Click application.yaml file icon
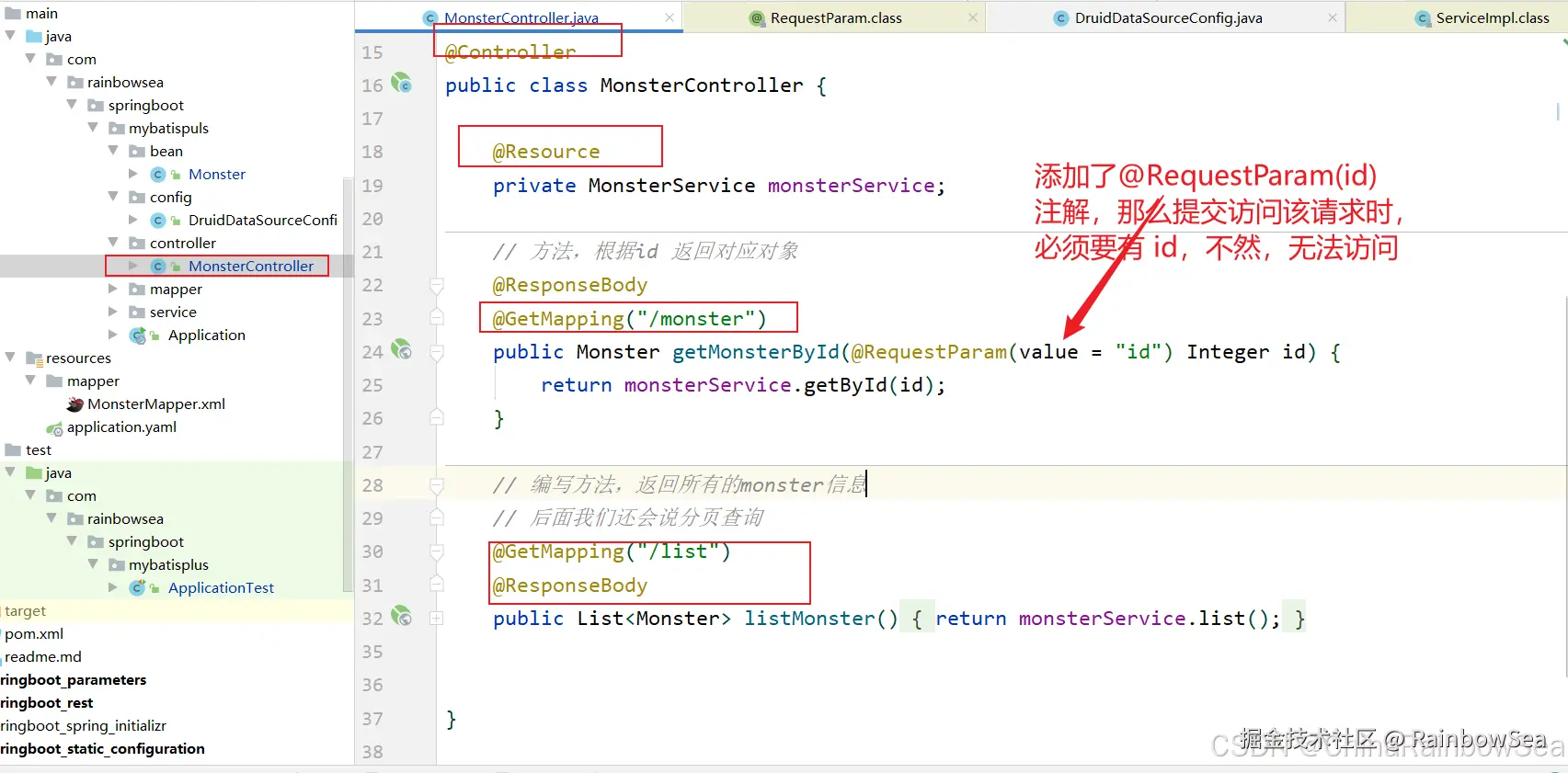 [54, 427]
